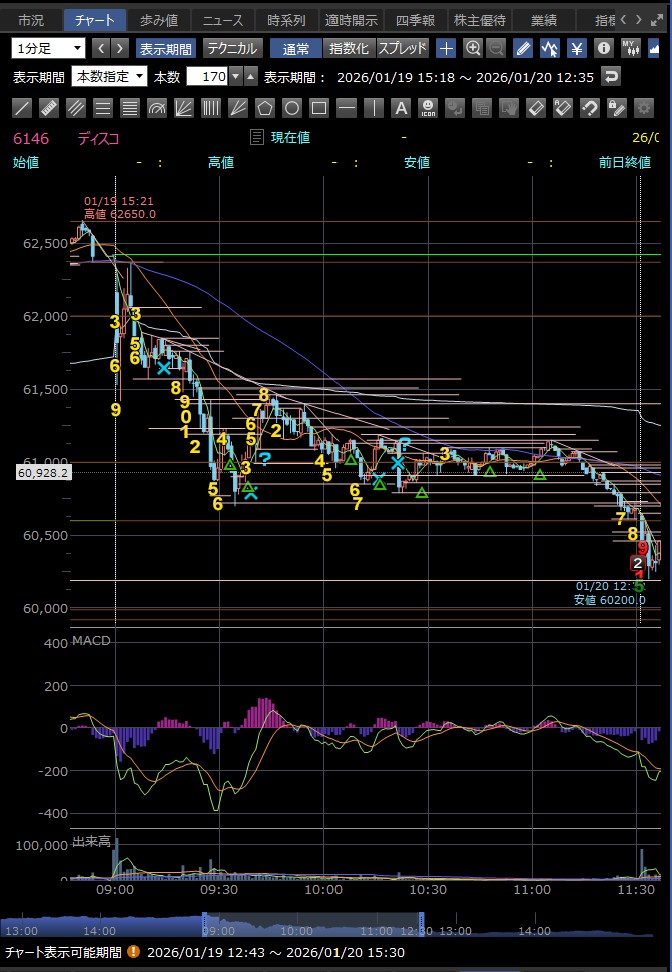Open the 本数 count dropdown arrow
The image size is (672, 972).
[x=235, y=77]
